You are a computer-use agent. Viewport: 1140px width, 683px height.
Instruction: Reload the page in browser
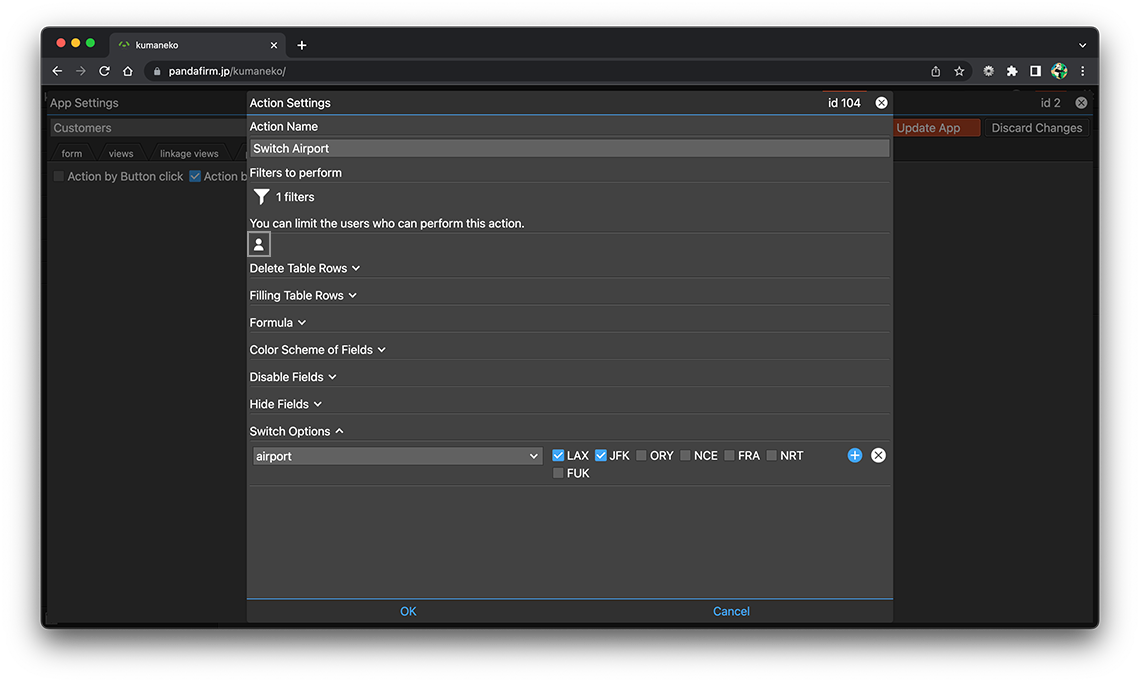pos(104,71)
